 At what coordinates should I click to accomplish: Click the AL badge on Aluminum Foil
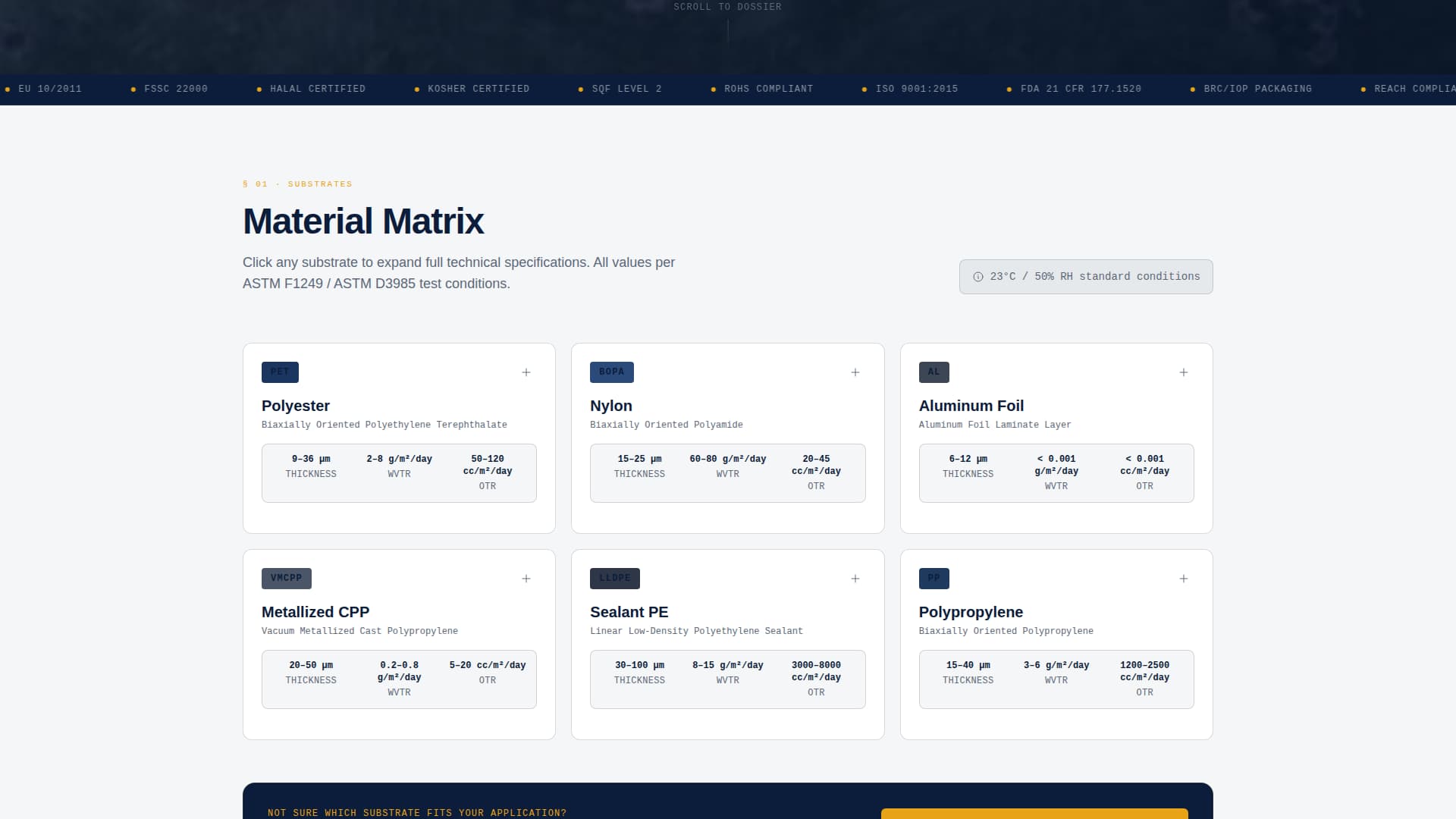(934, 372)
